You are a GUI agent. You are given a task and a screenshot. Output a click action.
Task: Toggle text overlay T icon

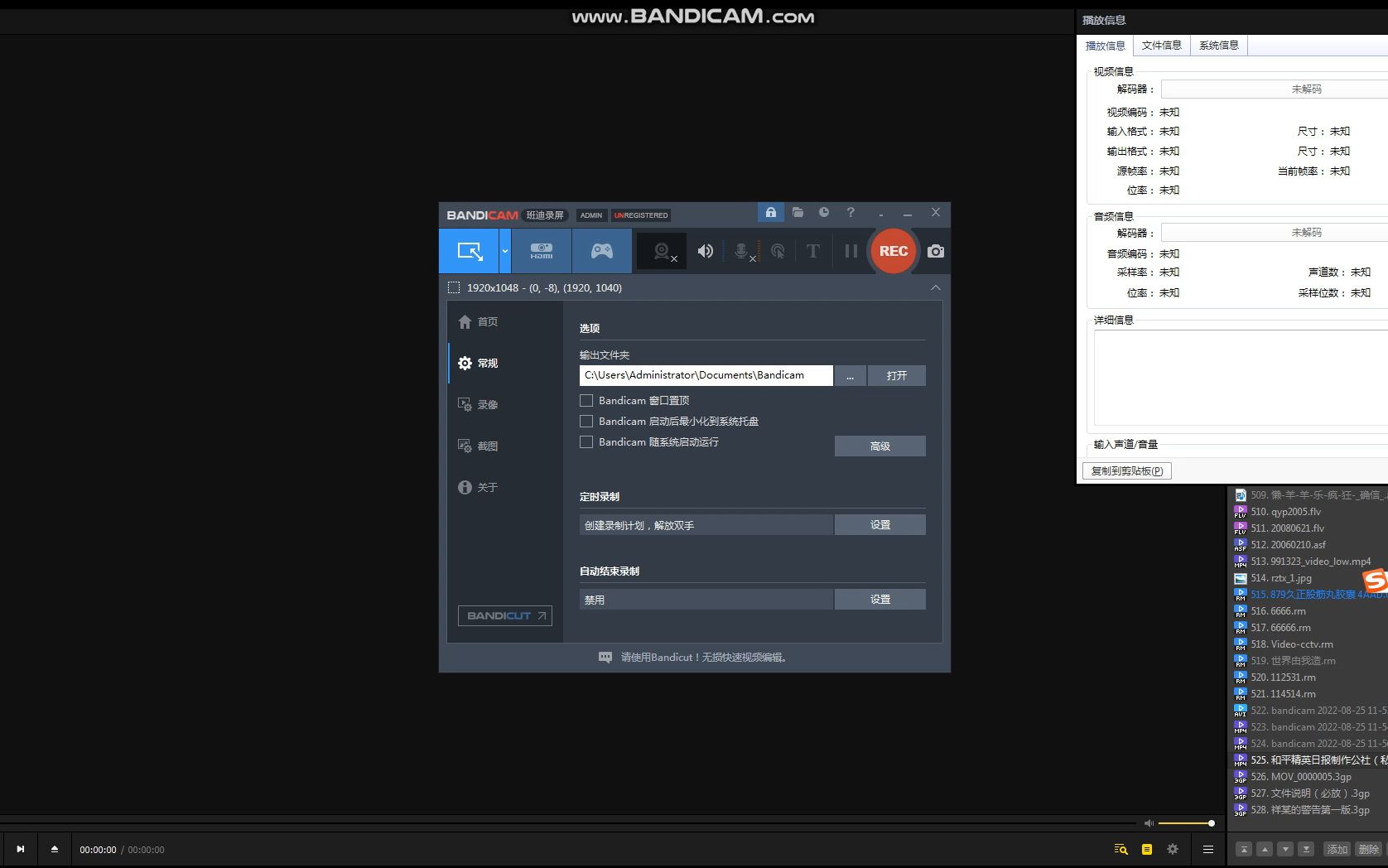813,251
